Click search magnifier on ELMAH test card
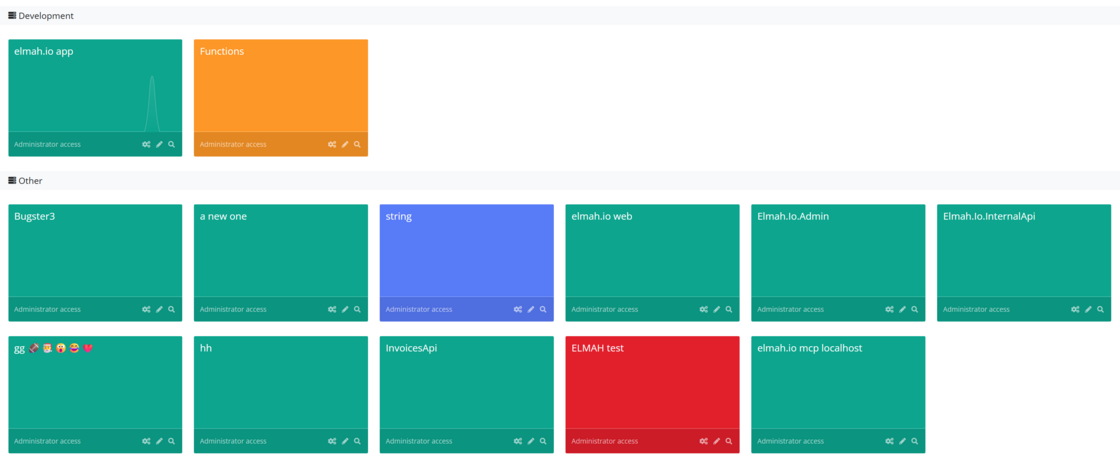The image size is (1120, 467). click(729, 441)
